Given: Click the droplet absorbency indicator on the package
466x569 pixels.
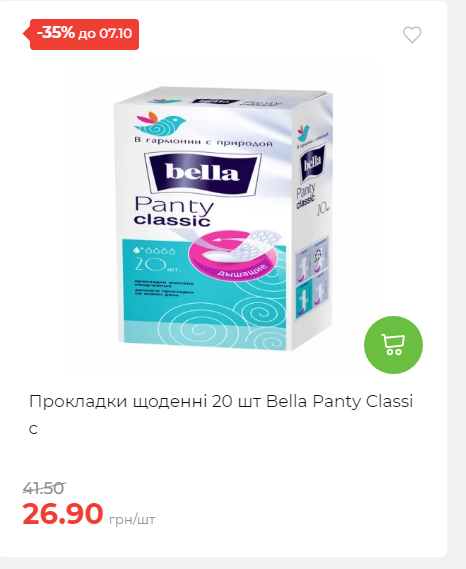Looking at the screenshot, I should tap(155, 250).
